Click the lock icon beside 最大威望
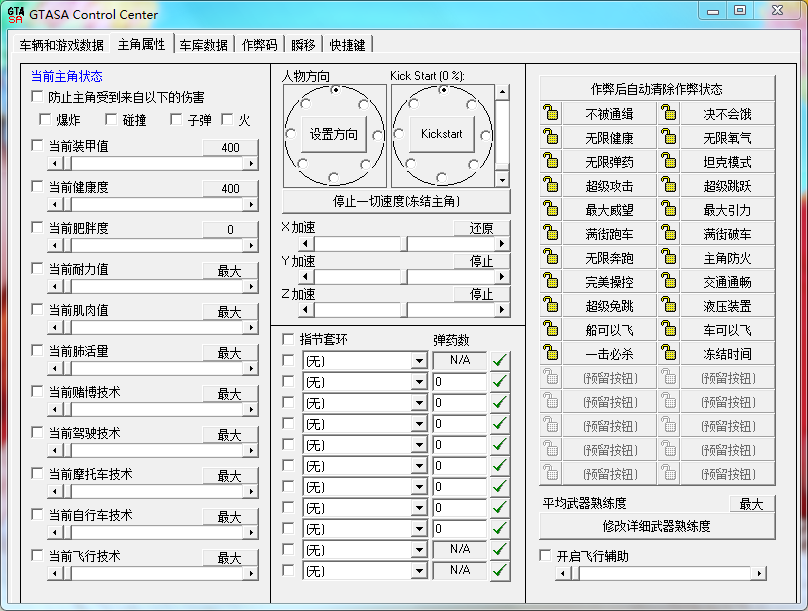This screenshot has width=808, height=611. (551, 210)
